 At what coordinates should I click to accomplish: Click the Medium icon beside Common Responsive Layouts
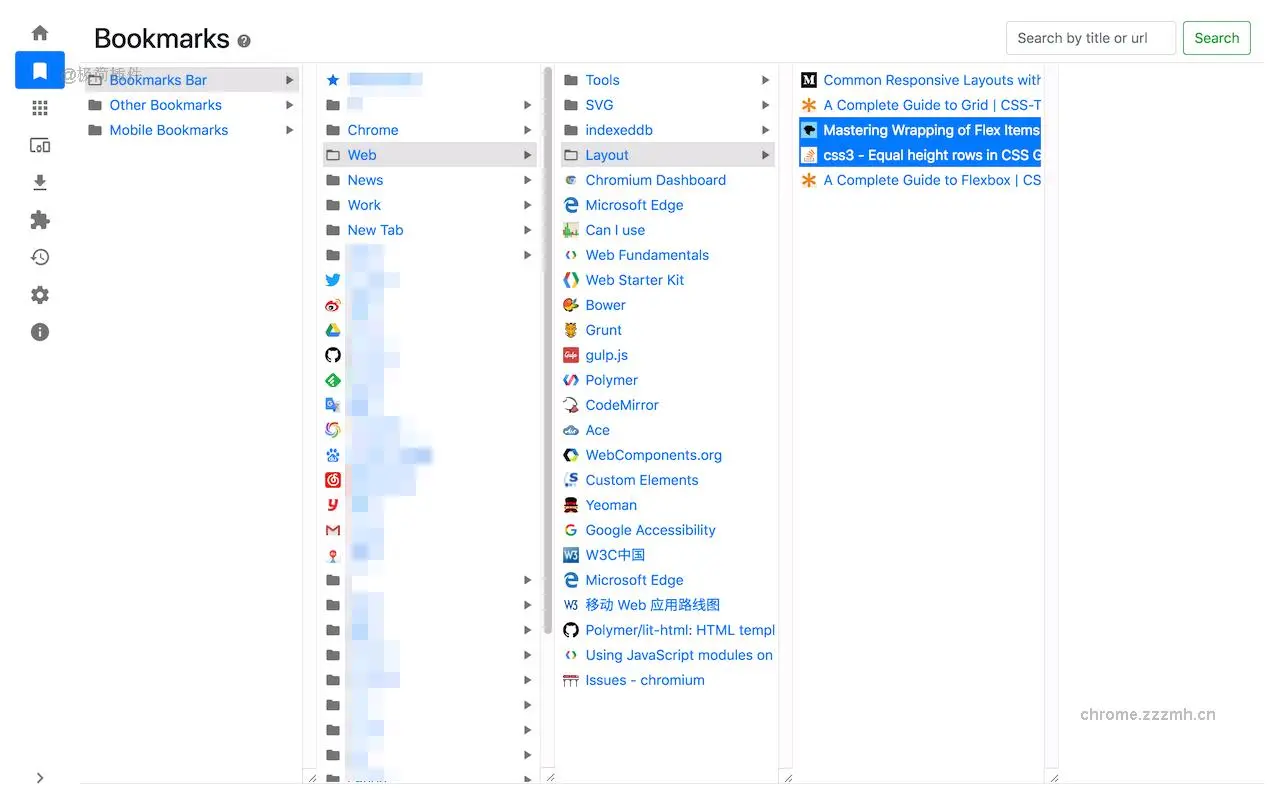tap(808, 79)
